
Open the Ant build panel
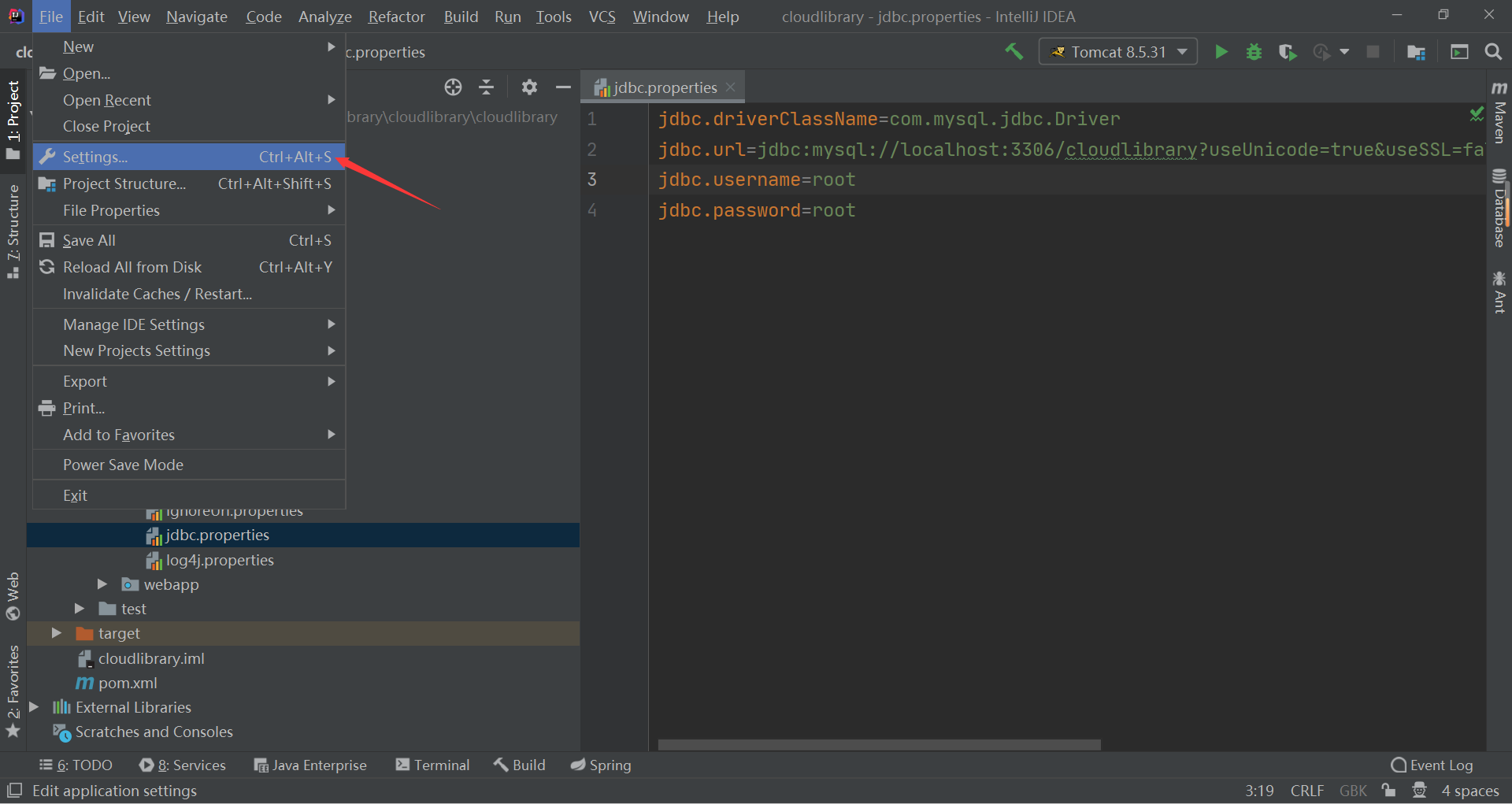point(1499,291)
